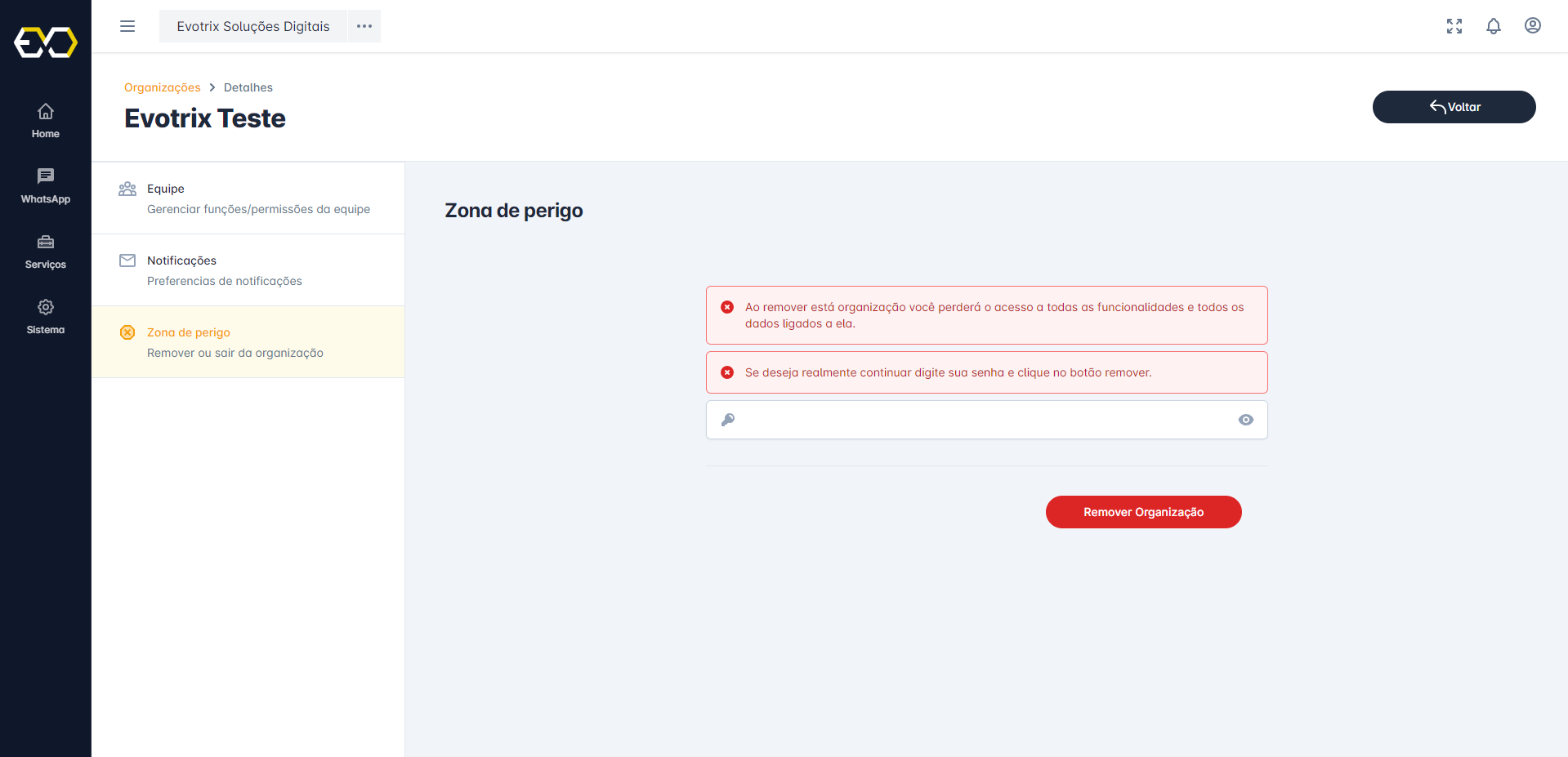Click the red Remover Organização button
The height and width of the screenshot is (757, 1568).
click(1143, 512)
